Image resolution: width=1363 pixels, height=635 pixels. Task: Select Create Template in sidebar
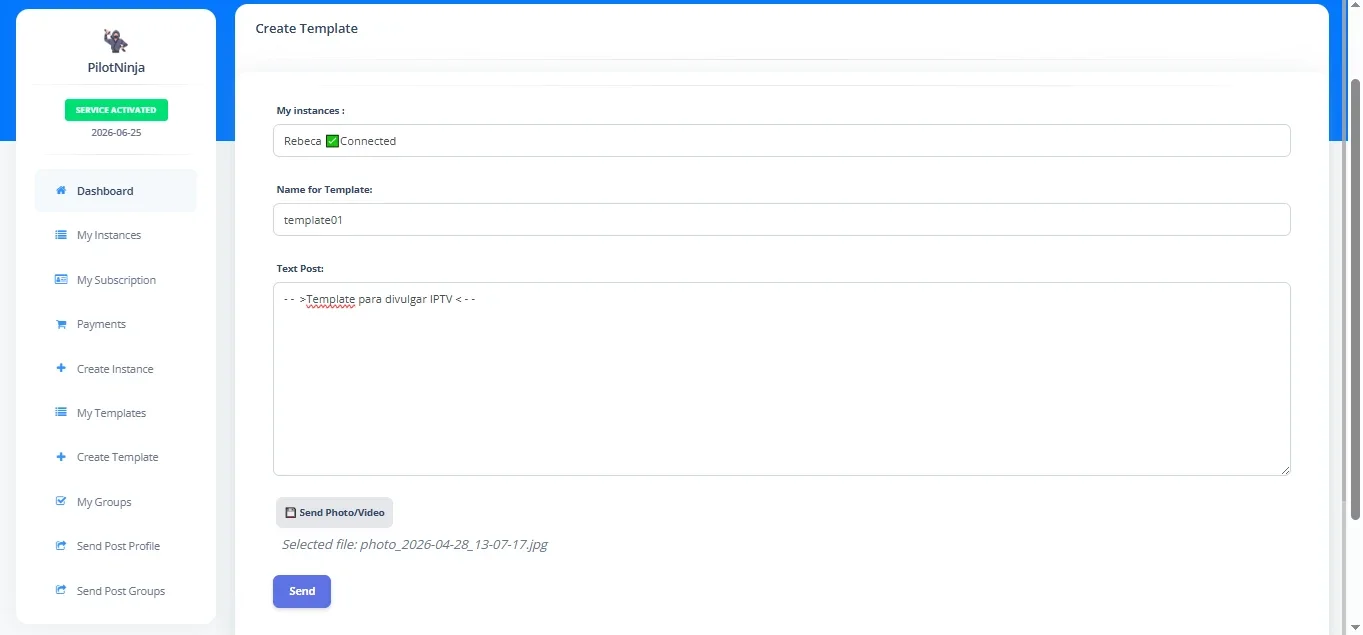point(116,457)
